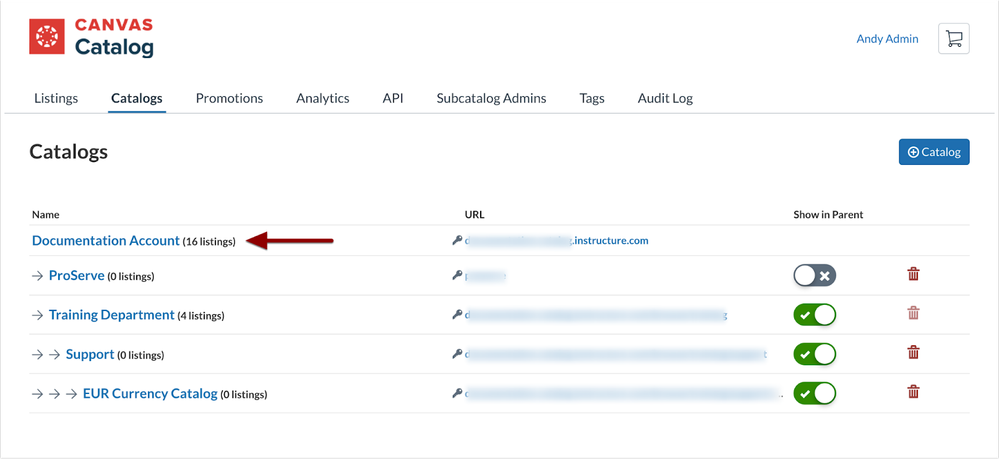Toggle Show in Parent for EUR Currency Catalog
This screenshot has width=999, height=459.
[814, 393]
